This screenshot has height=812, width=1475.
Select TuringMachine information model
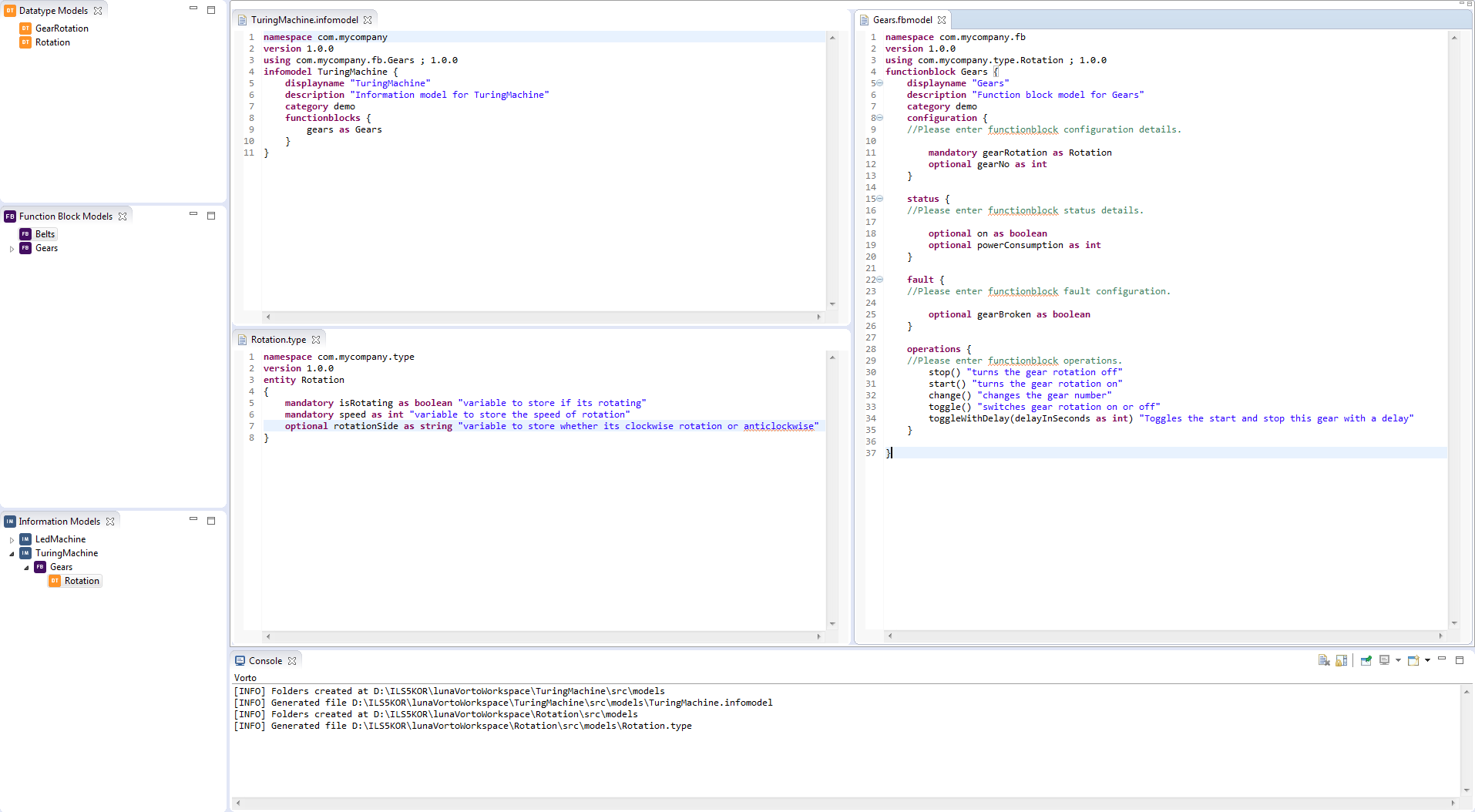(66, 553)
